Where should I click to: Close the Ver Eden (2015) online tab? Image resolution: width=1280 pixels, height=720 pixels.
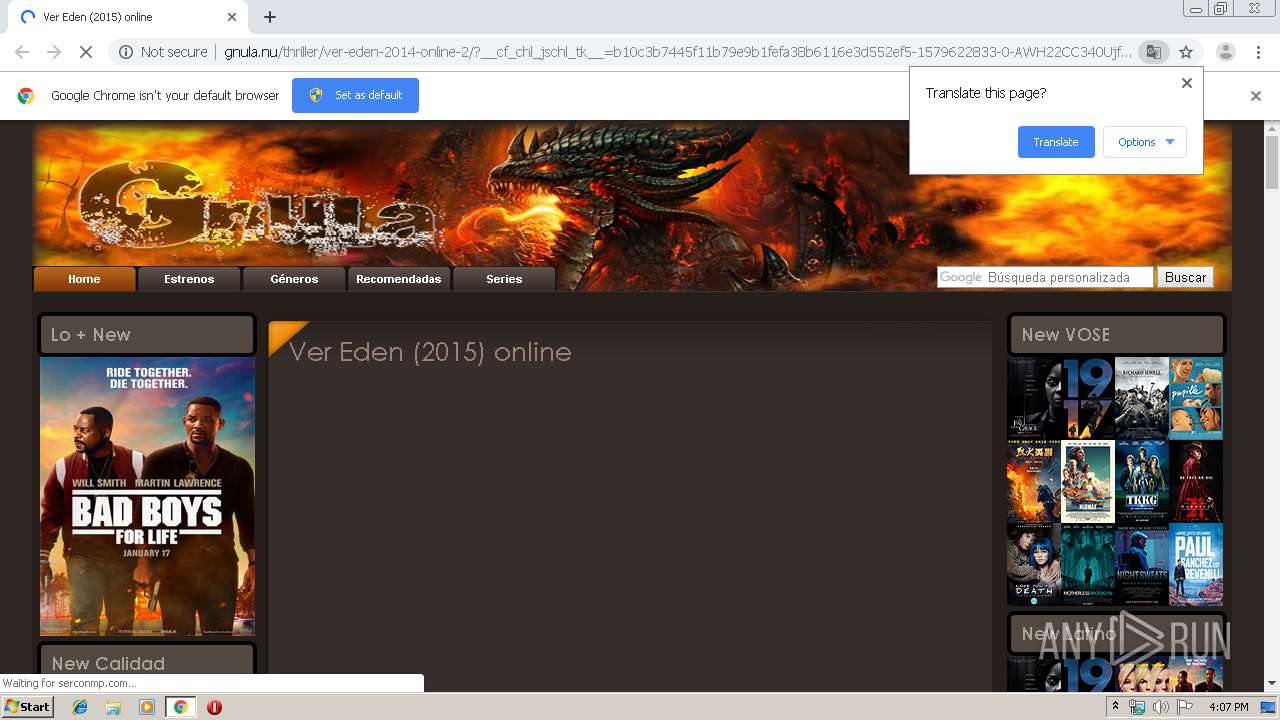pos(232,17)
